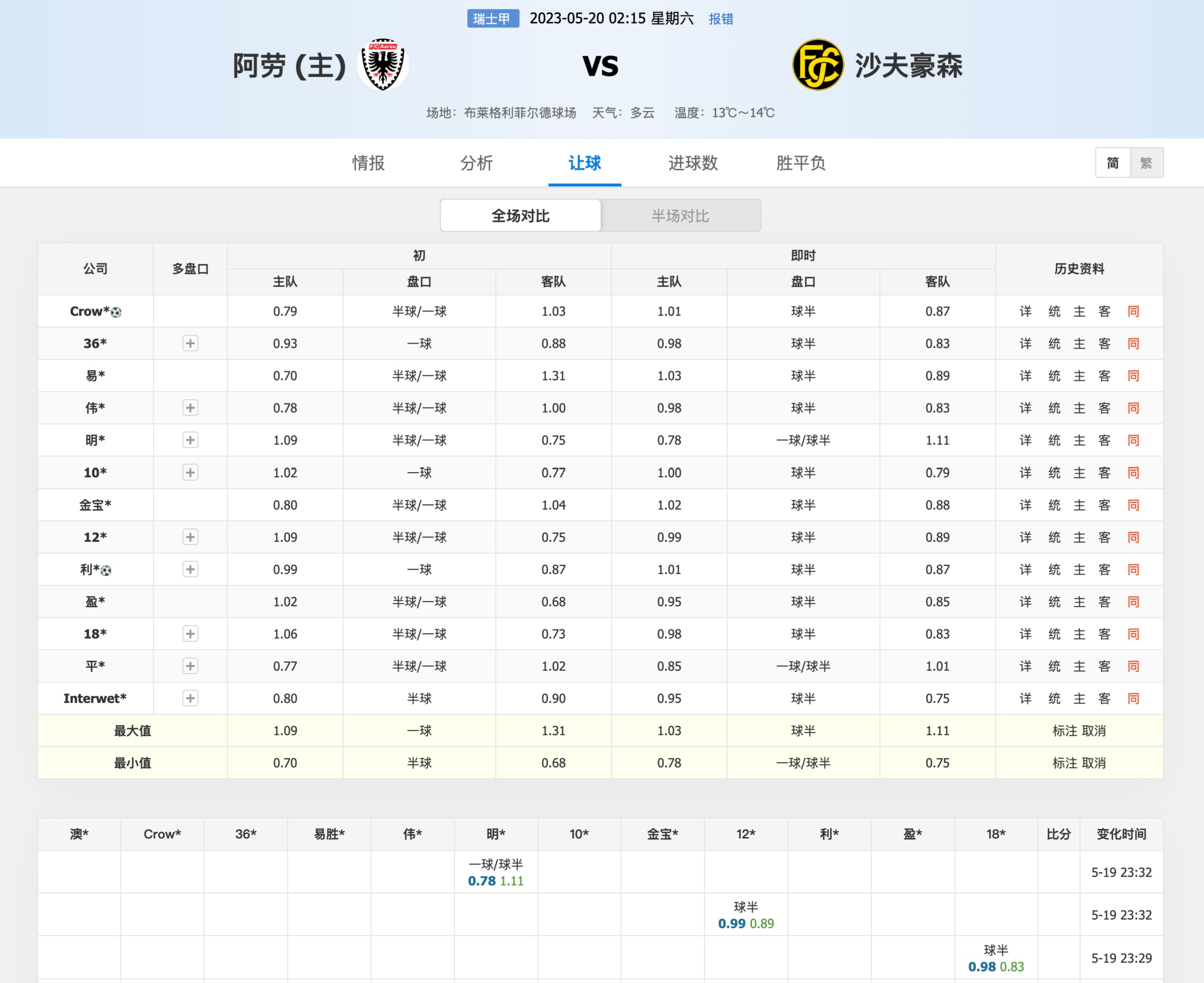Select 全场对比 comparison view
This screenshot has height=983, width=1204.
pos(520,215)
